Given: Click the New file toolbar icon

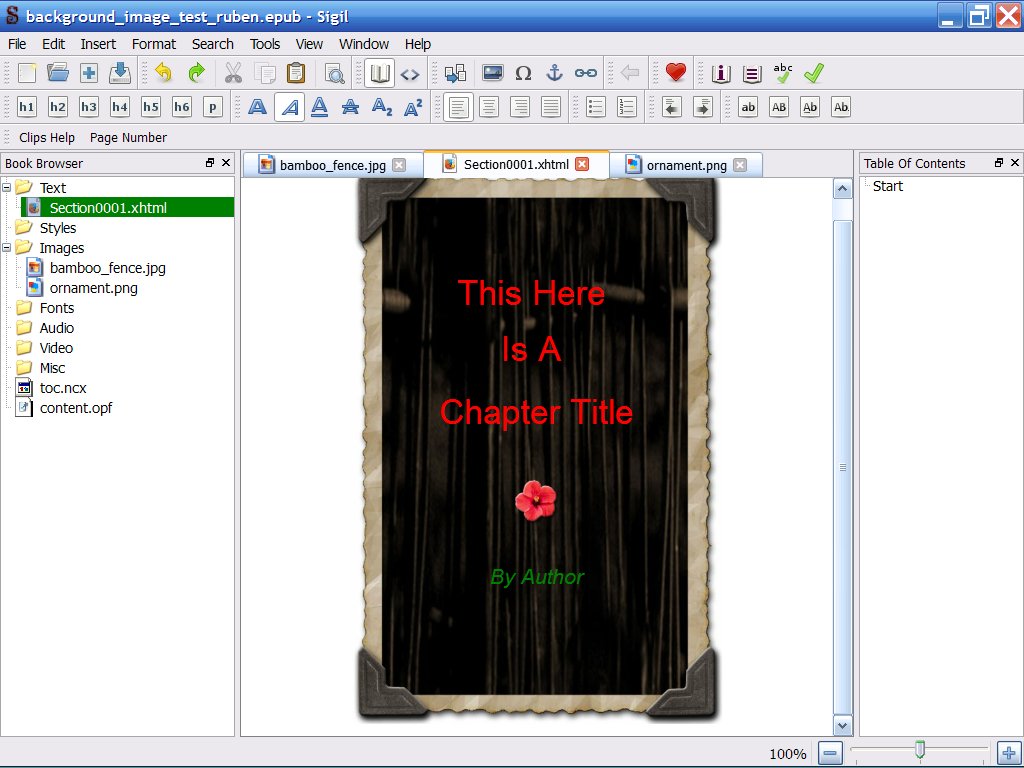Looking at the screenshot, I should tap(27, 73).
